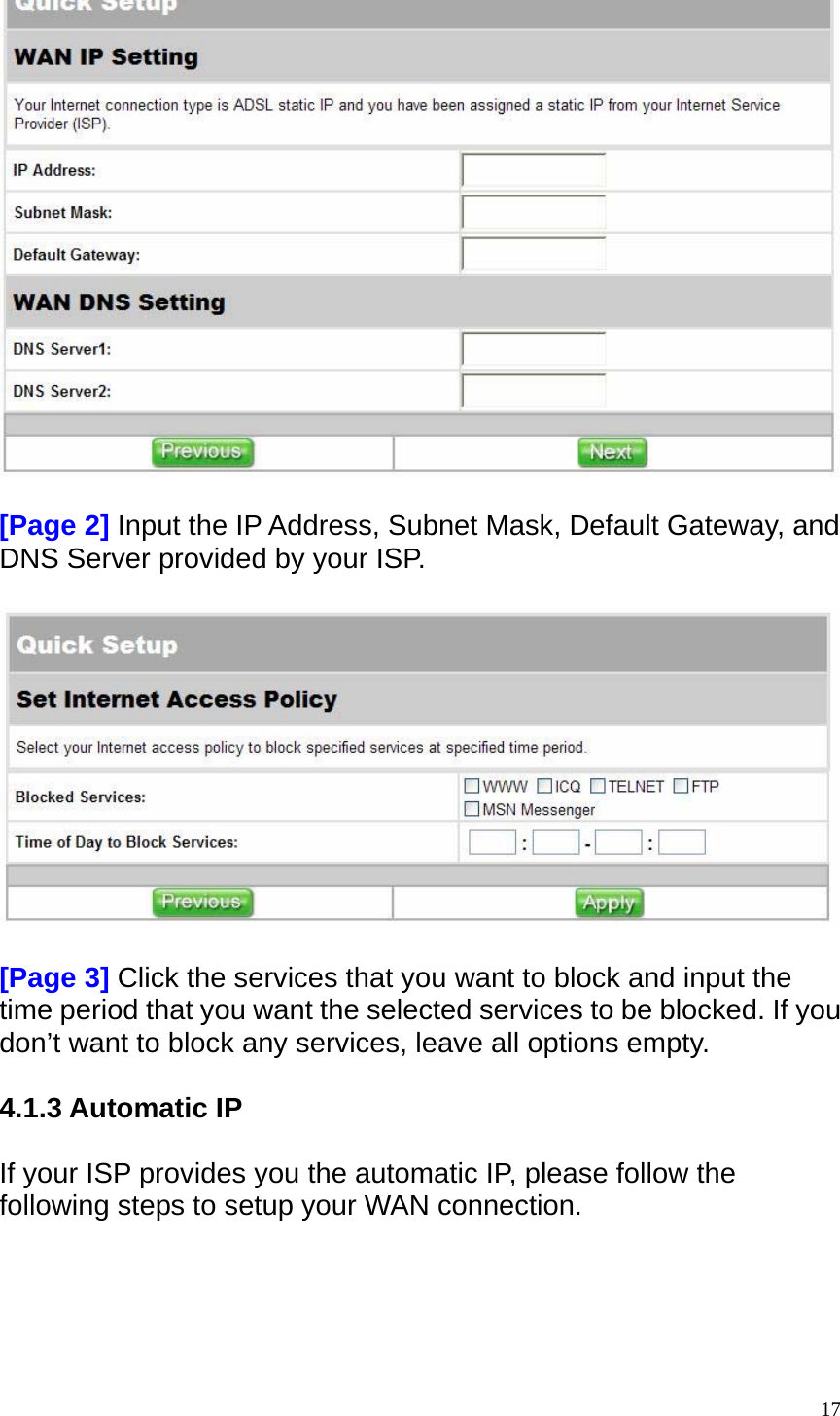Screen dimensions: 840x1416
Task: Click the IP Address input field
Action: point(532,169)
